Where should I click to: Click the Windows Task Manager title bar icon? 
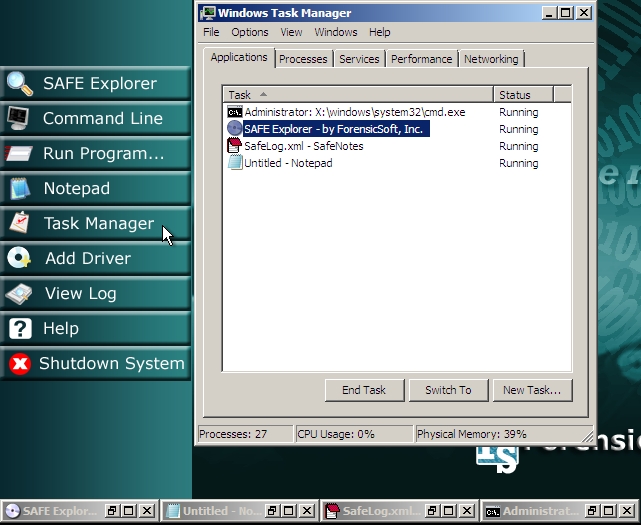tap(208, 13)
